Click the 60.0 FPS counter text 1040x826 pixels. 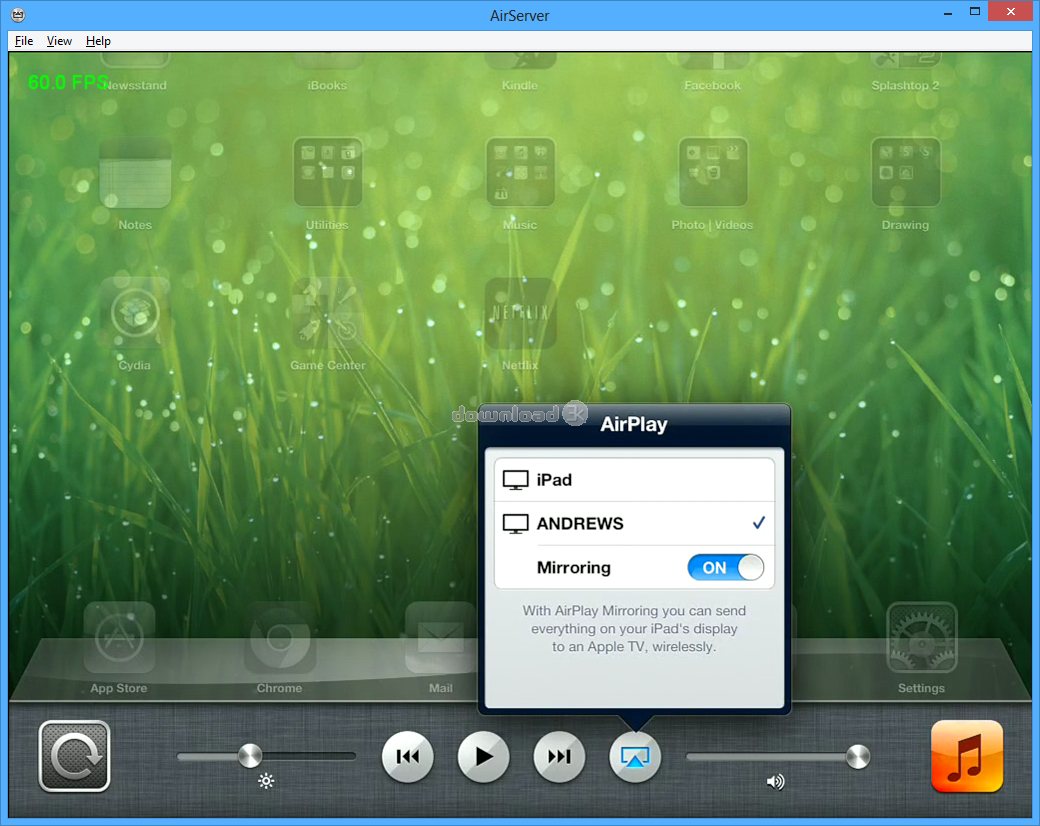point(68,82)
